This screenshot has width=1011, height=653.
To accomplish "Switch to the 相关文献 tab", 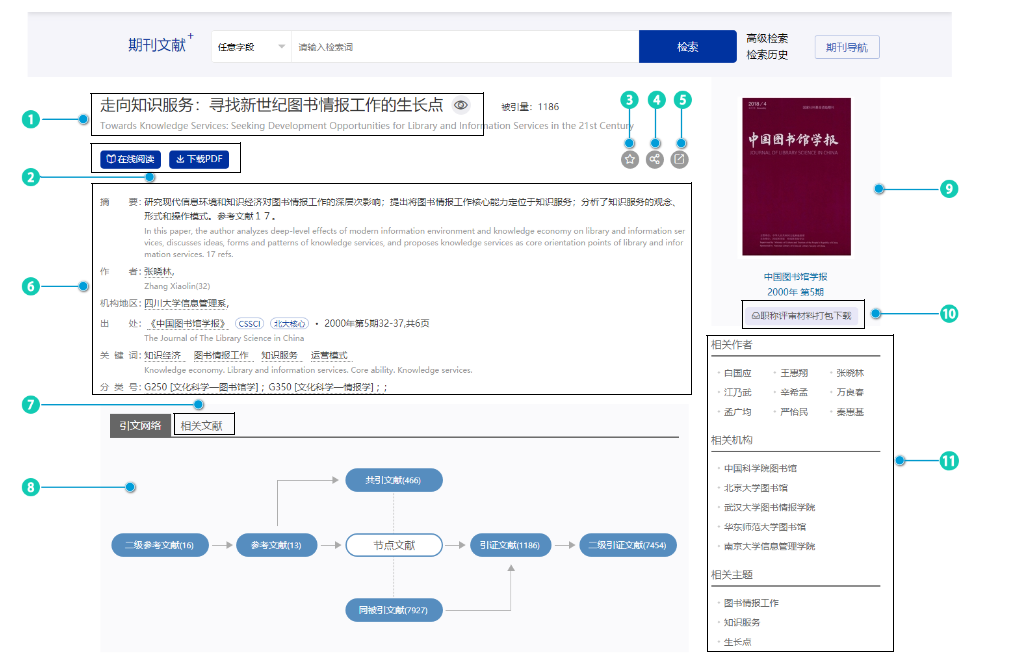I will (204, 426).
